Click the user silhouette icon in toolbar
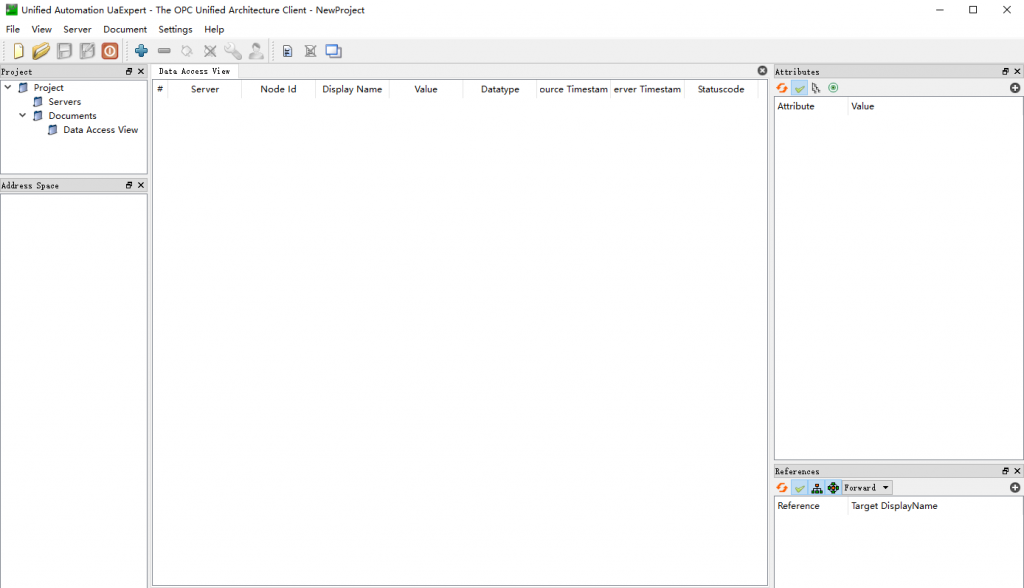The image size is (1024, 588). pos(256,51)
